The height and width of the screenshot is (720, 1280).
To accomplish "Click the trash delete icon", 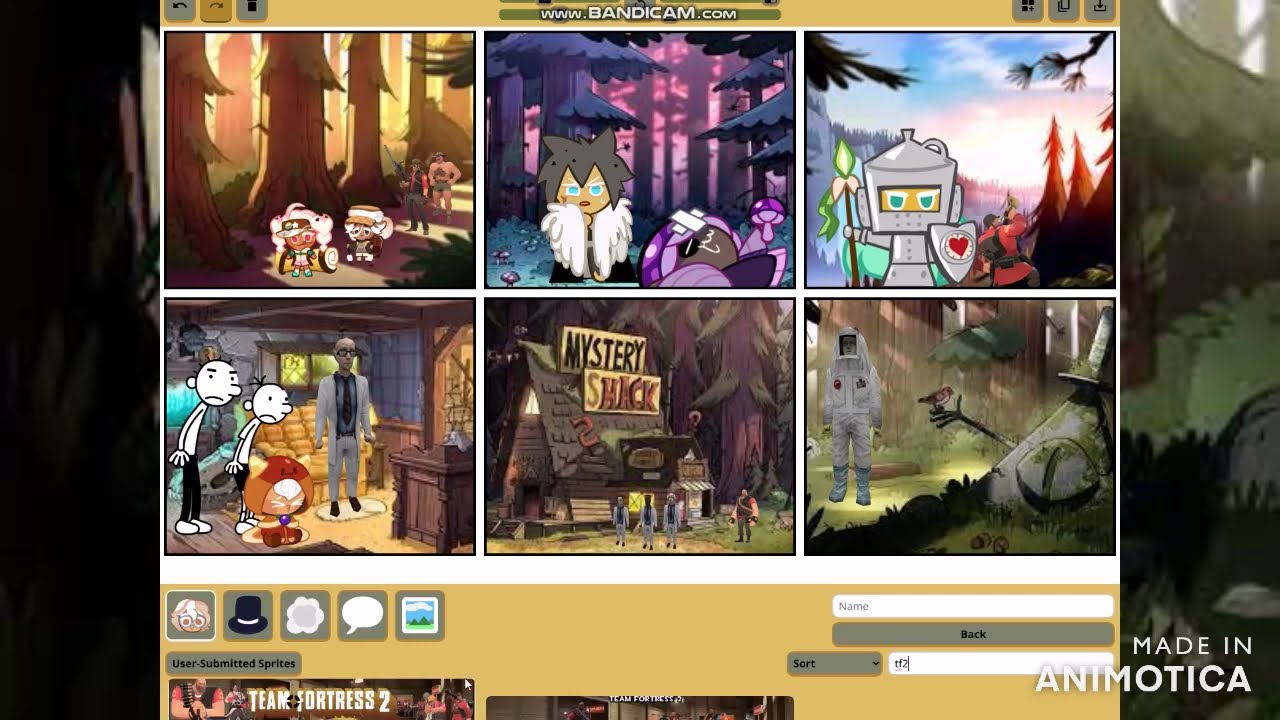I will [x=251, y=8].
